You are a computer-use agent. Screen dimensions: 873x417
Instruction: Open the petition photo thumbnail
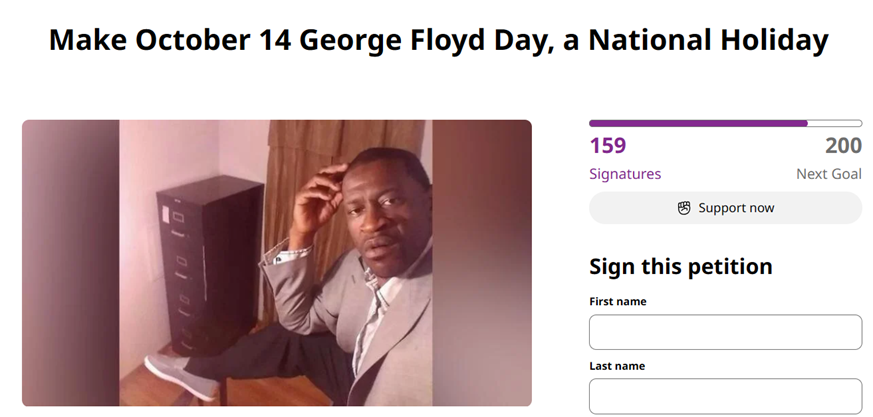pyautogui.click(x=276, y=263)
